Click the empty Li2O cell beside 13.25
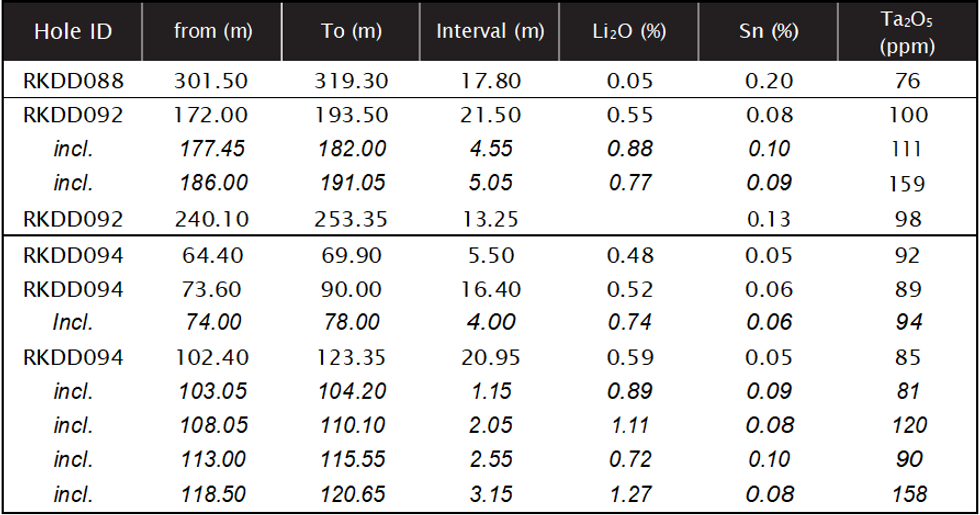Screen dimensions: 980x515 (628, 219)
